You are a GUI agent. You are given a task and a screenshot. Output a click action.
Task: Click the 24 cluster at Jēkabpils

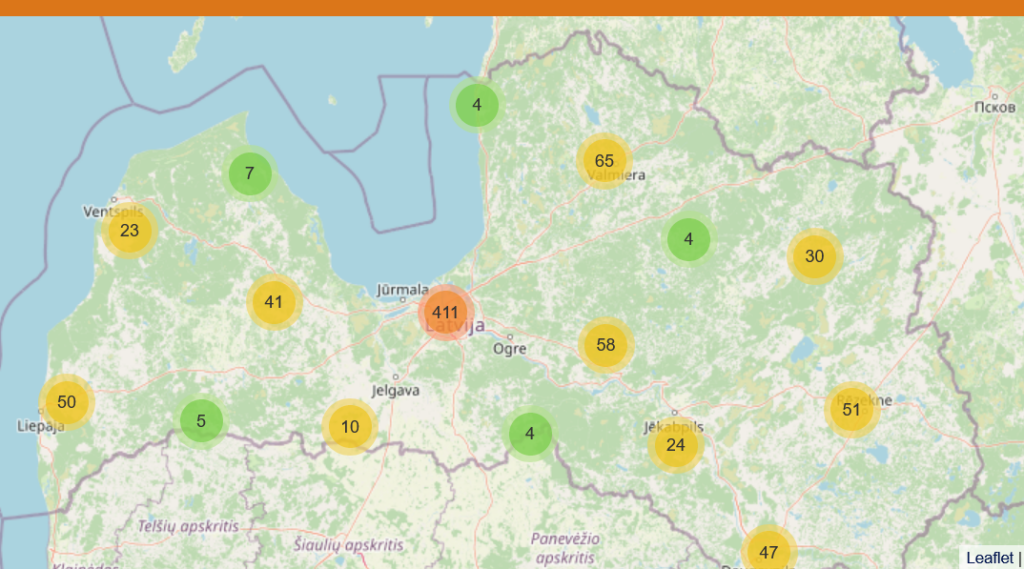[676, 445]
